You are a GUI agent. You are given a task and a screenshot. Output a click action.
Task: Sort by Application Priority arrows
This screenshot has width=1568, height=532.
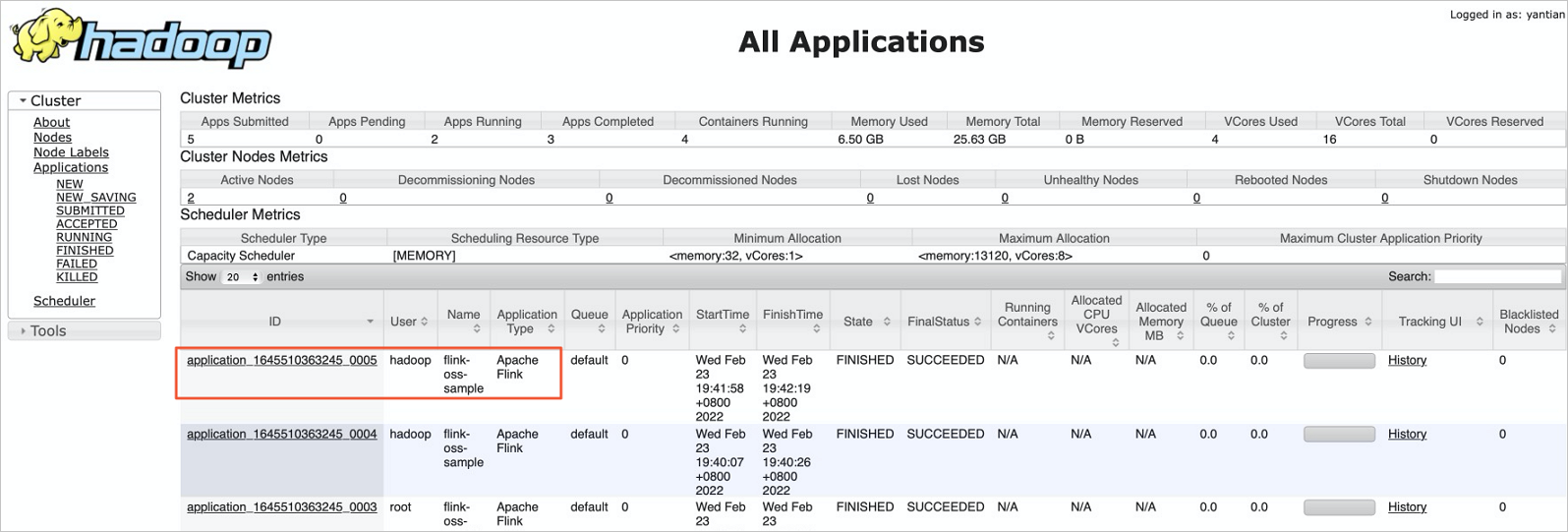676,329
